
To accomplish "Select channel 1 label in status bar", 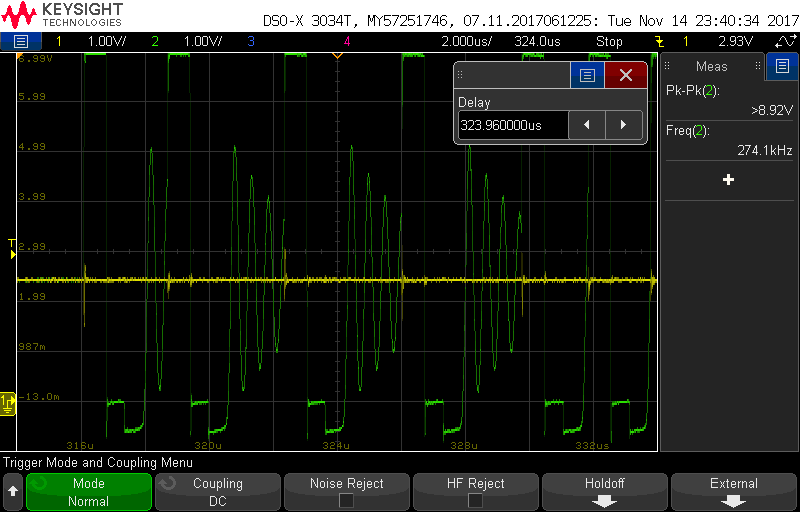I will tap(59, 41).
